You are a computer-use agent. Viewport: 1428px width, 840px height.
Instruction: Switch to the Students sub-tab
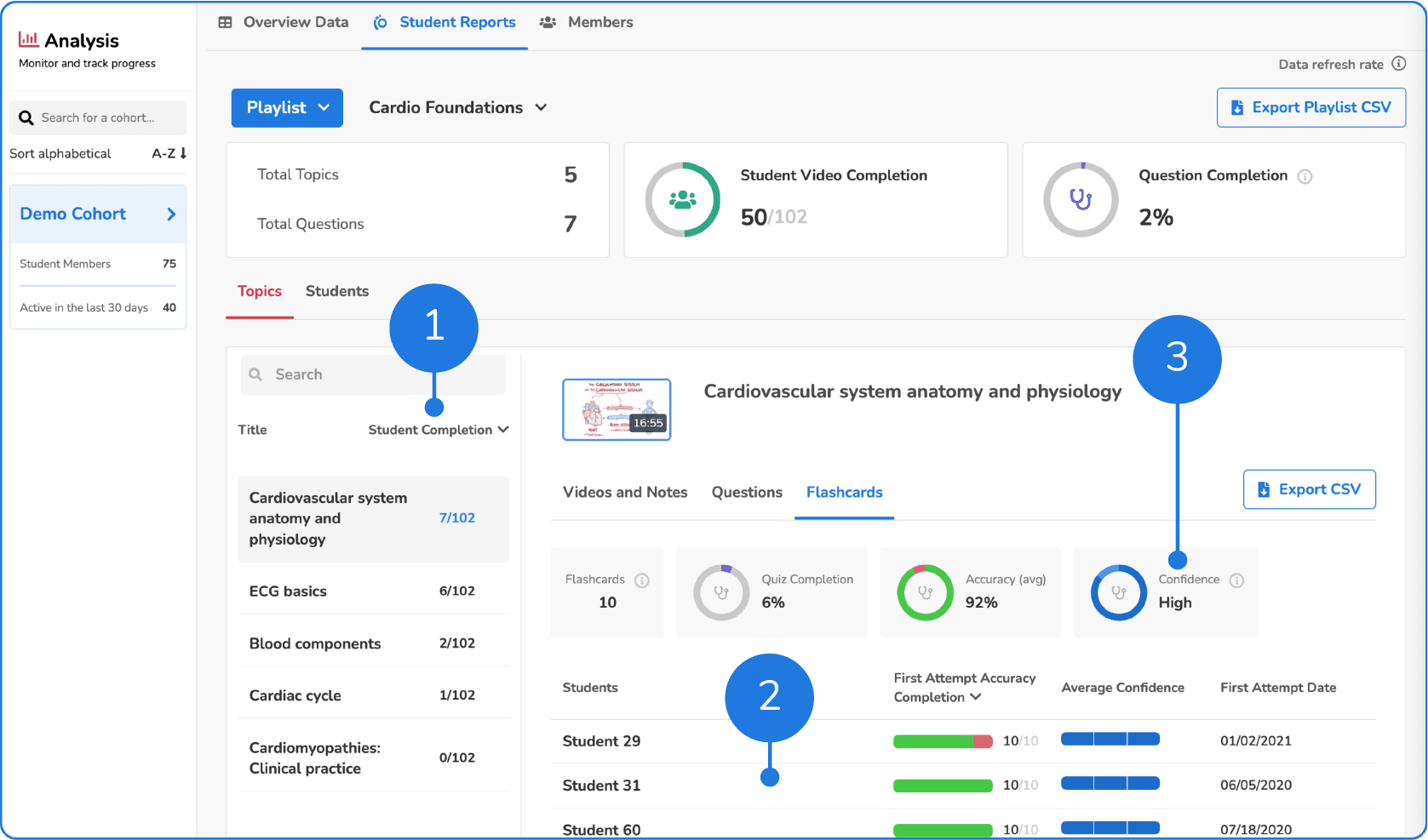click(x=337, y=291)
